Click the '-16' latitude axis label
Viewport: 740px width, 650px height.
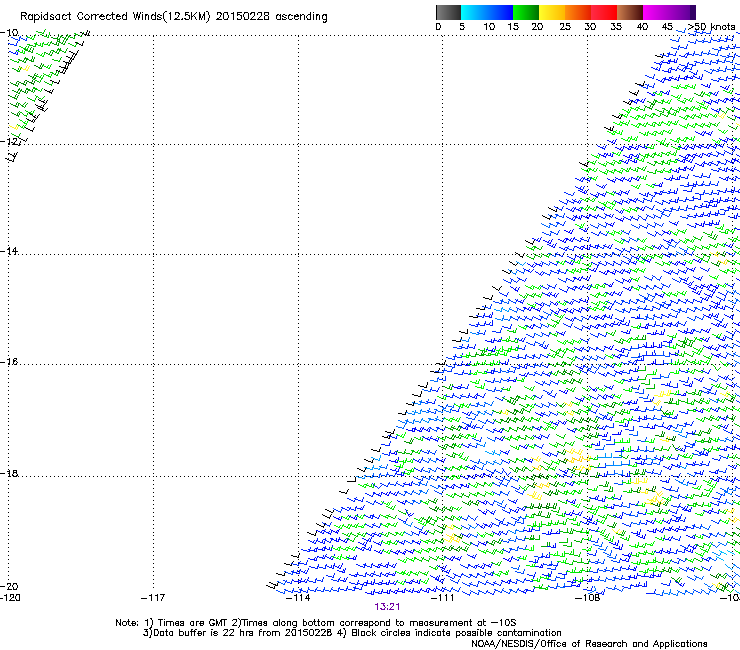pos(9,362)
